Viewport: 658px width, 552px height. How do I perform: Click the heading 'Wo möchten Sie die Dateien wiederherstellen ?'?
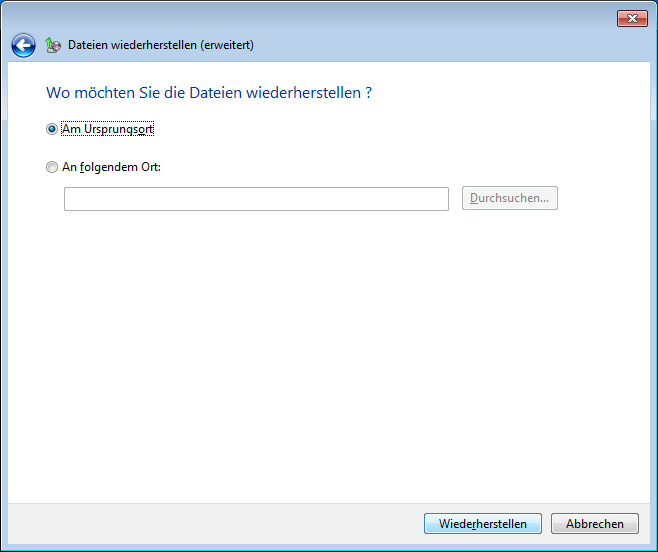tap(209, 93)
